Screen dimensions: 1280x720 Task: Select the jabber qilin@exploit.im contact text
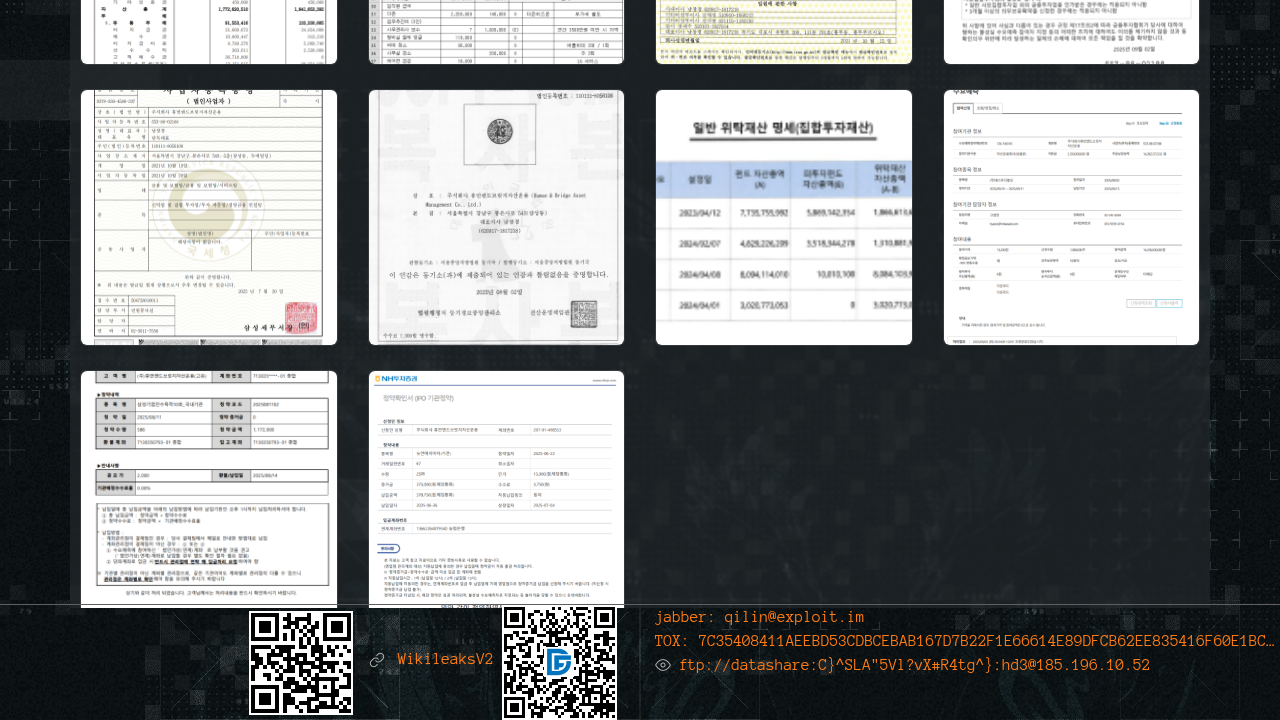click(759, 617)
